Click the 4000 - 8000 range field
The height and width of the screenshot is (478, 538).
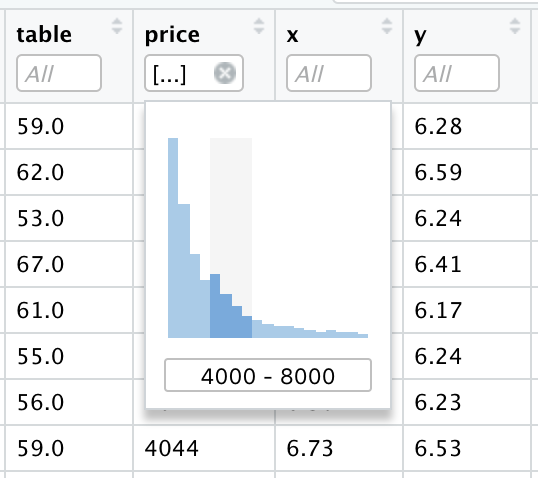coord(268,375)
